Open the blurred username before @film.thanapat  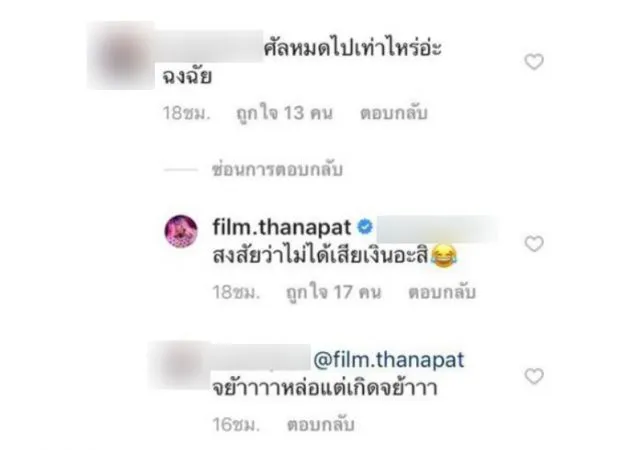tap(260, 358)
